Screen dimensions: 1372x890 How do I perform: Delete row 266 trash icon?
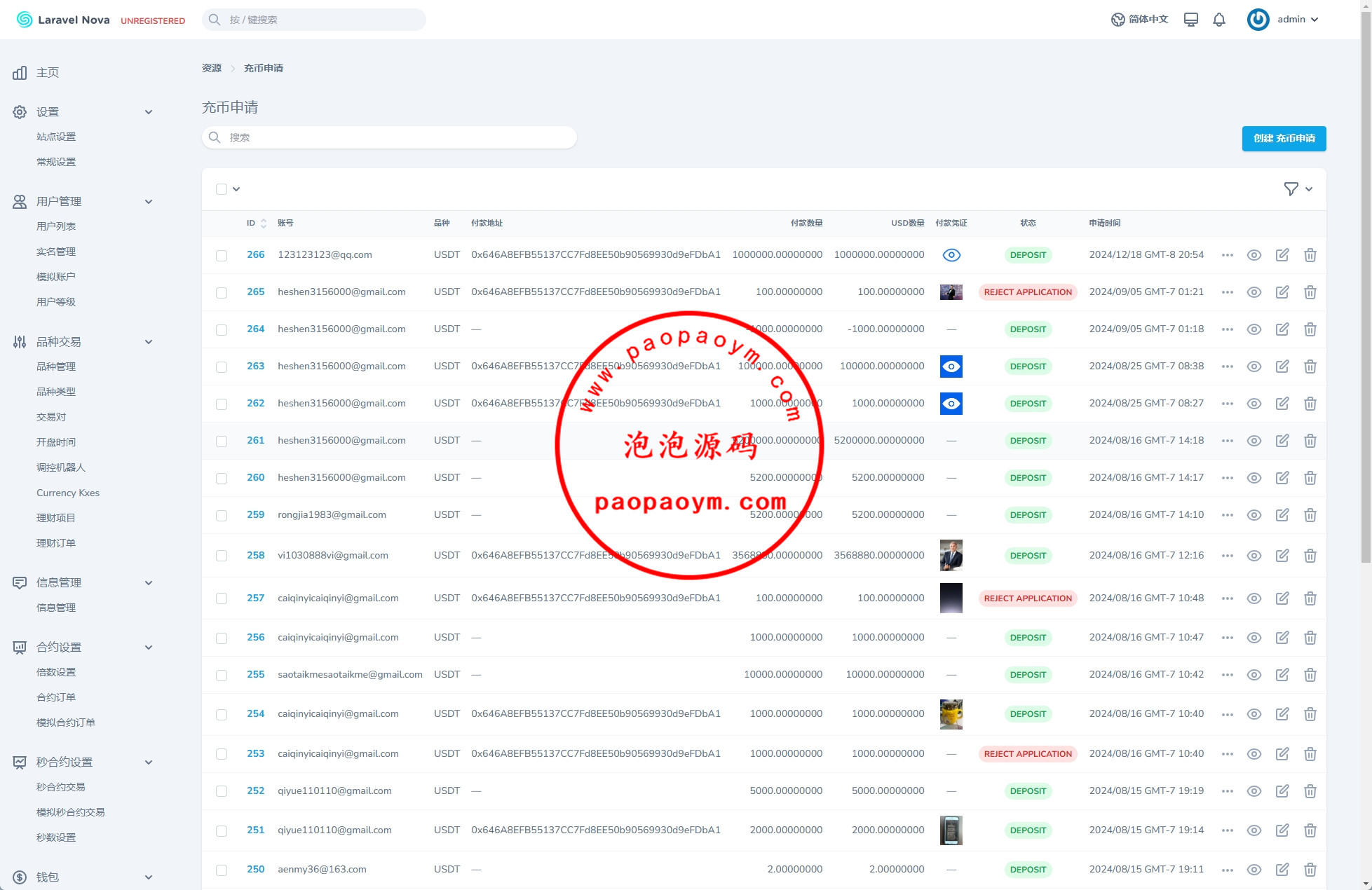coord(1310,255)
